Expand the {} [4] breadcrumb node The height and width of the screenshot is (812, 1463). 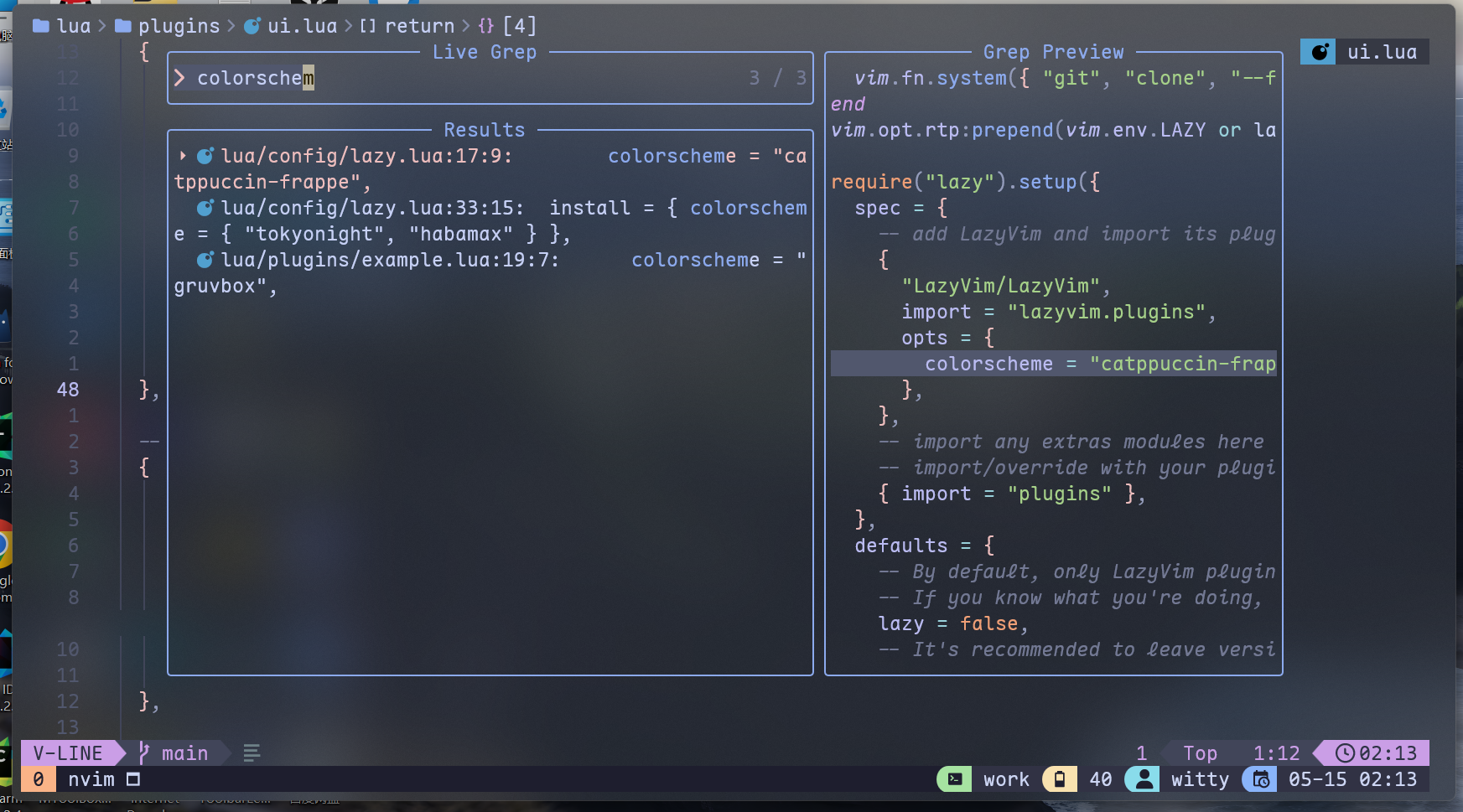506,25
